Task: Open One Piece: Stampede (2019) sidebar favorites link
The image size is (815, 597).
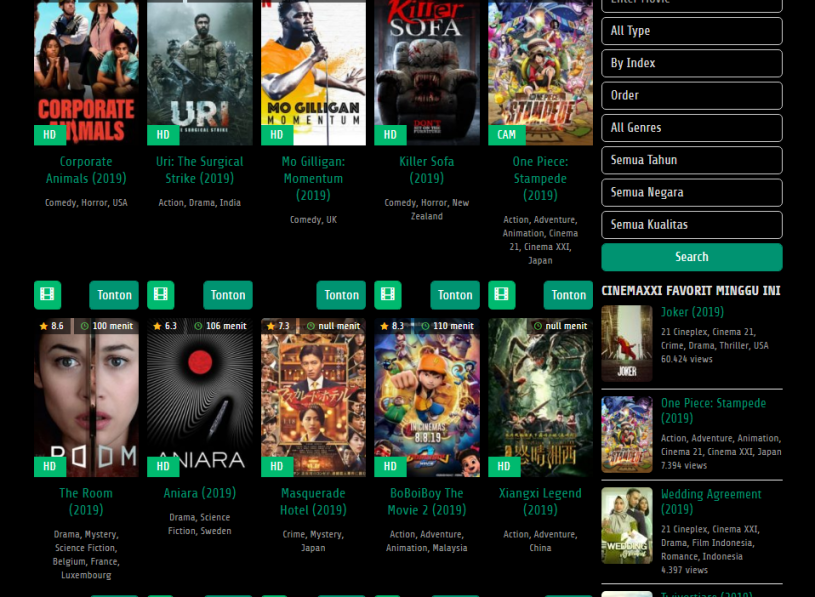Action: (x=713, y=411)
